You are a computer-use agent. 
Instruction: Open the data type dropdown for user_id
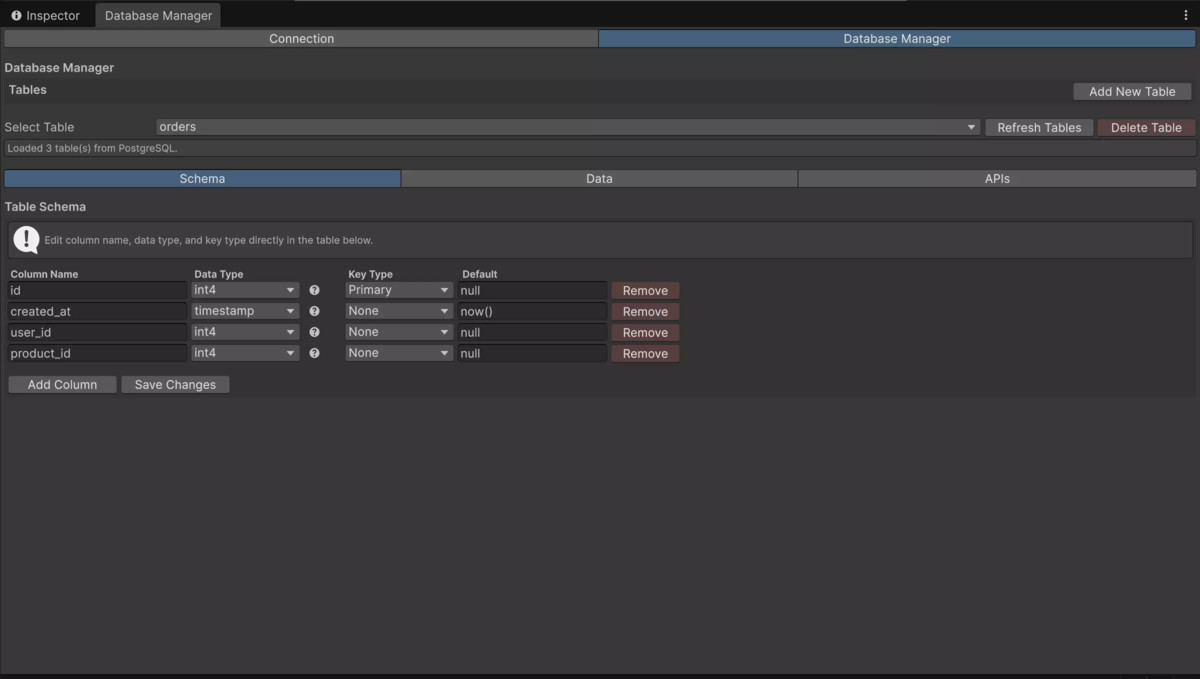tap(245, 332)
